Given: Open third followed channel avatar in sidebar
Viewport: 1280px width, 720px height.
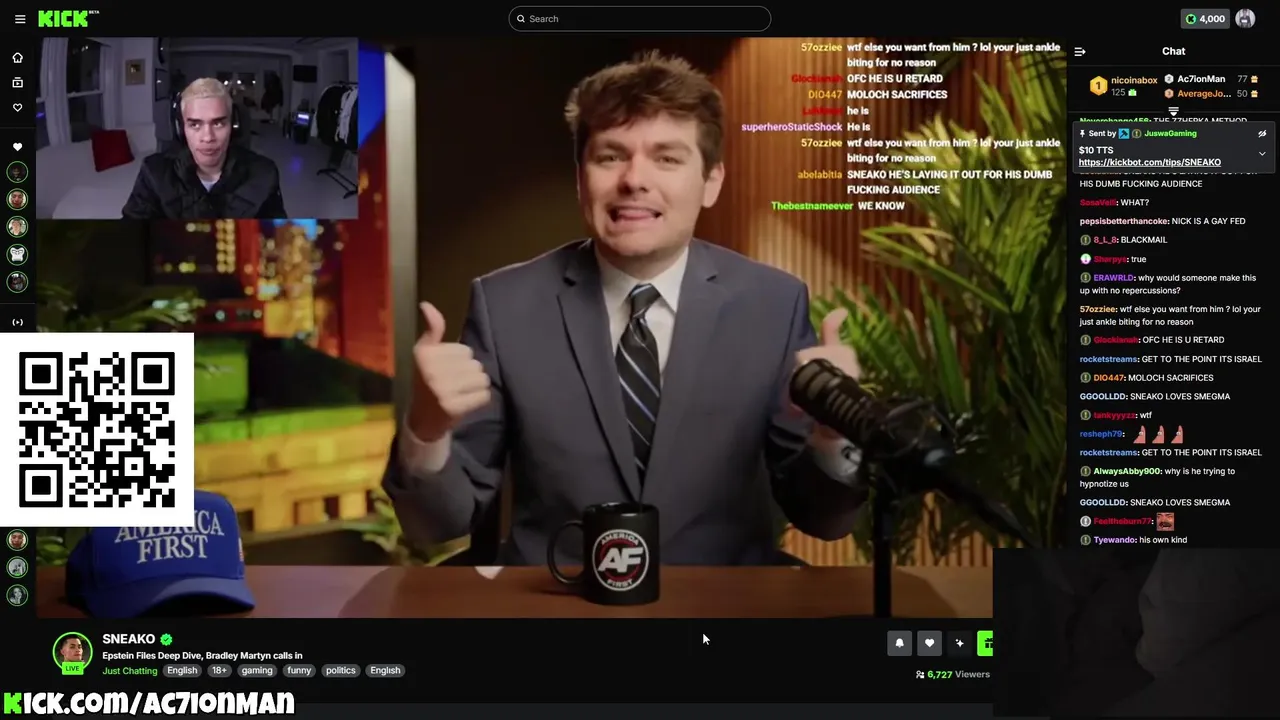Looking at the screenshot, I should point(17,227).
